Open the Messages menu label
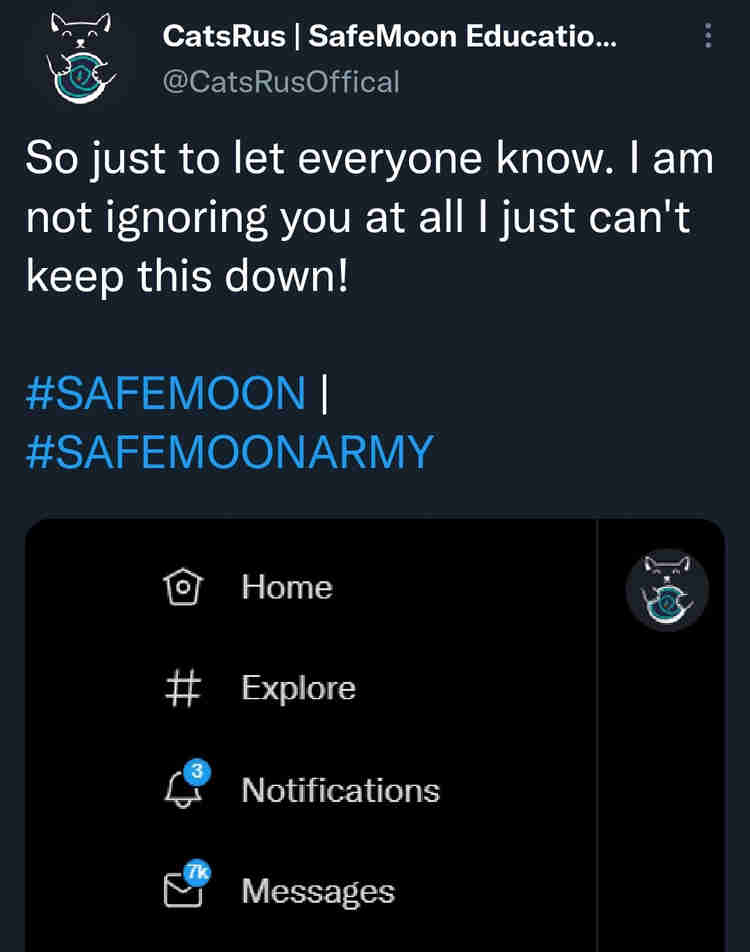This screenshot has width=750, height=952. point(318,891)
